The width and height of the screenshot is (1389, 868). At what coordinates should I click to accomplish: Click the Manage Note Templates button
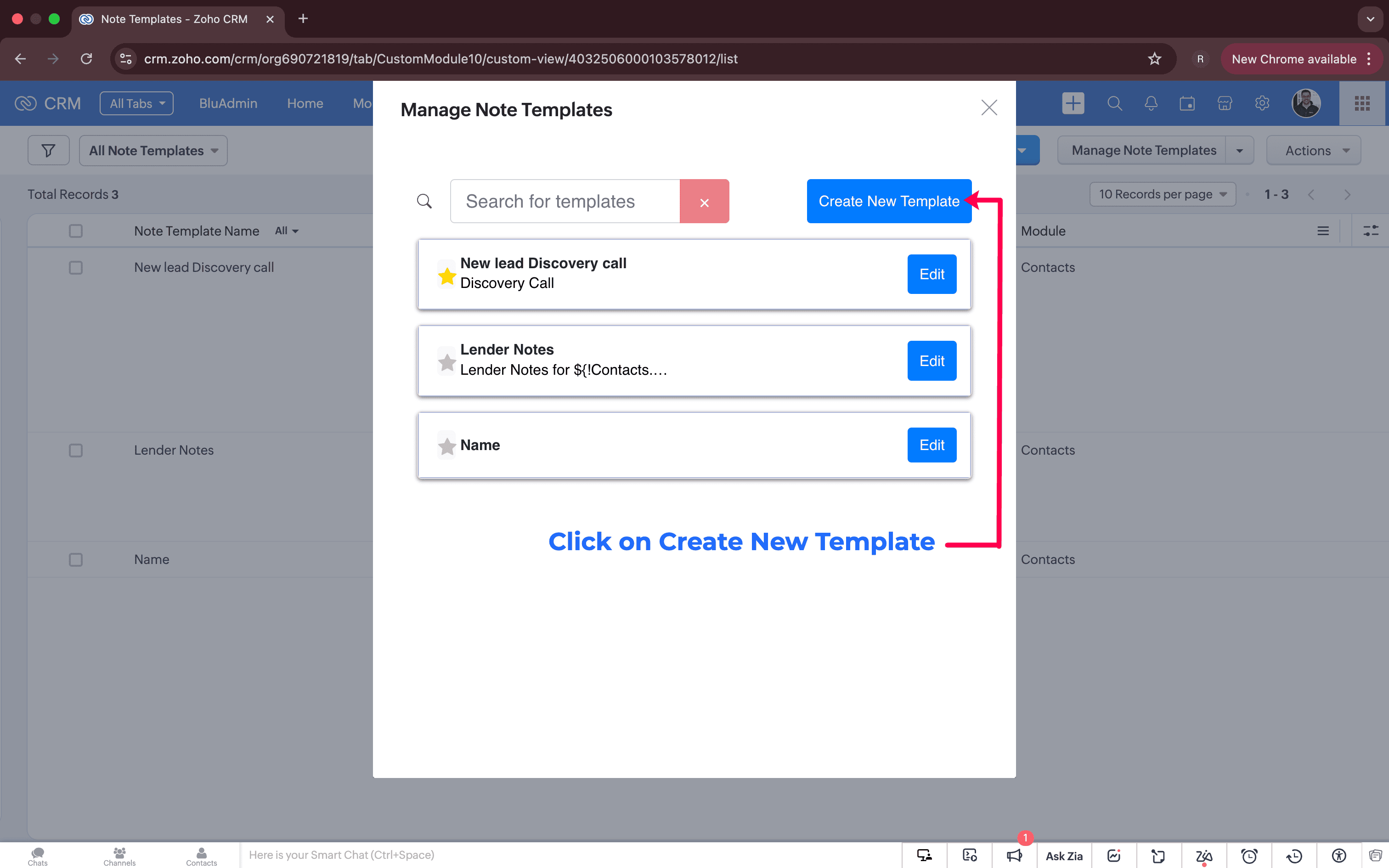1143,151
